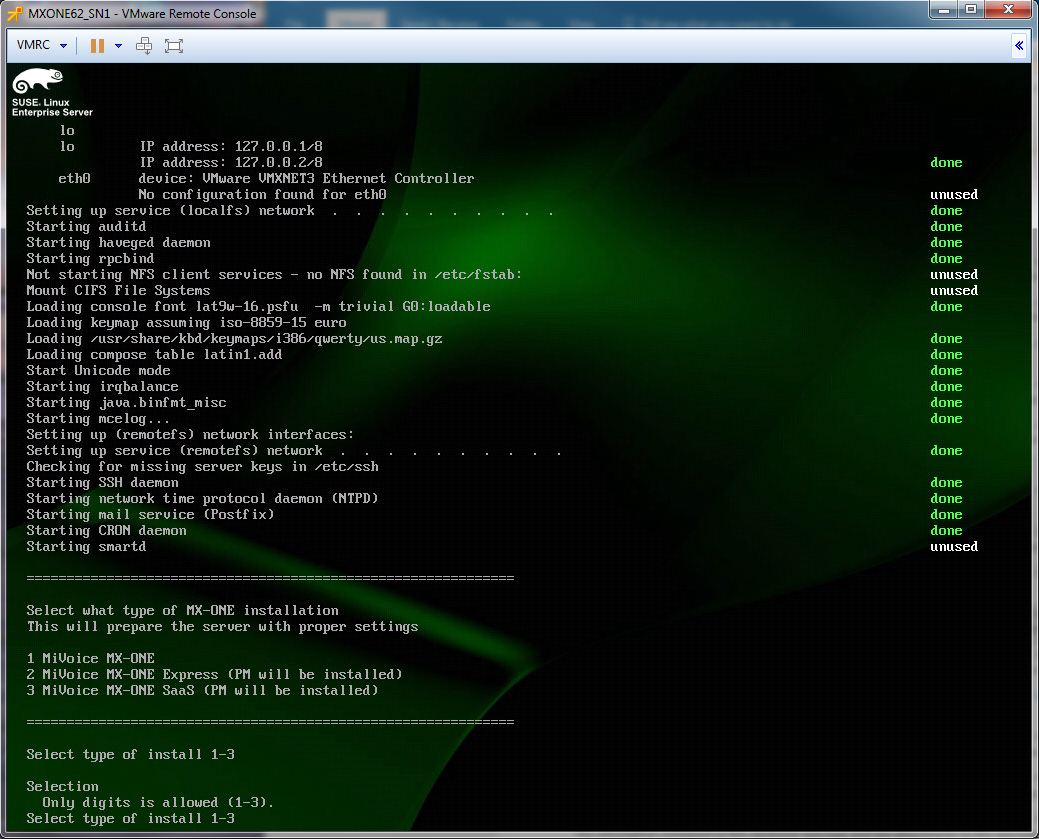
Task: Click the SUSE Linux Enterprise Server logo
Action: pos(52,93)
